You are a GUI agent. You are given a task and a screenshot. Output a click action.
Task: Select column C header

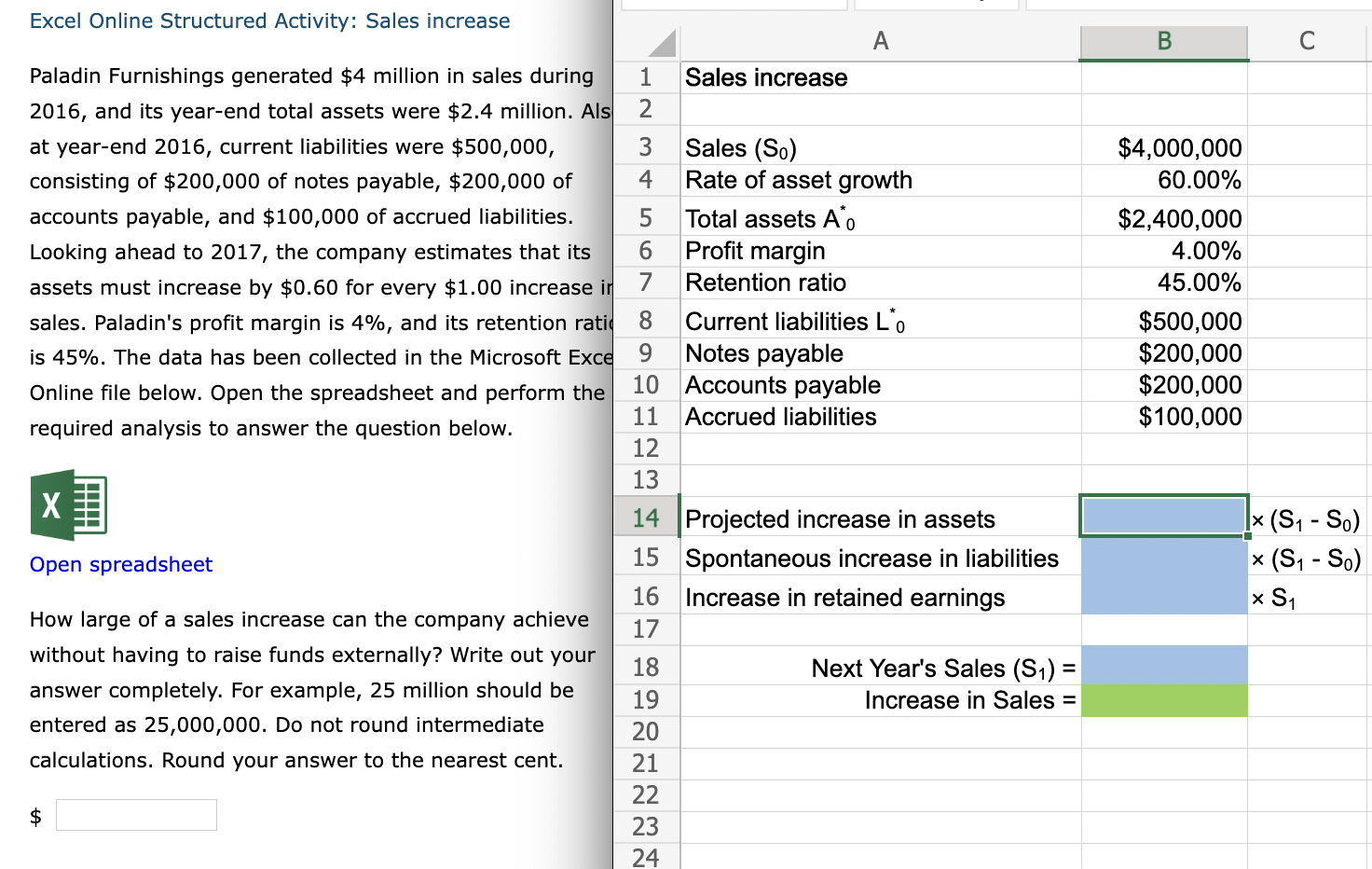pyautogui.click(x=1308, y=41)
